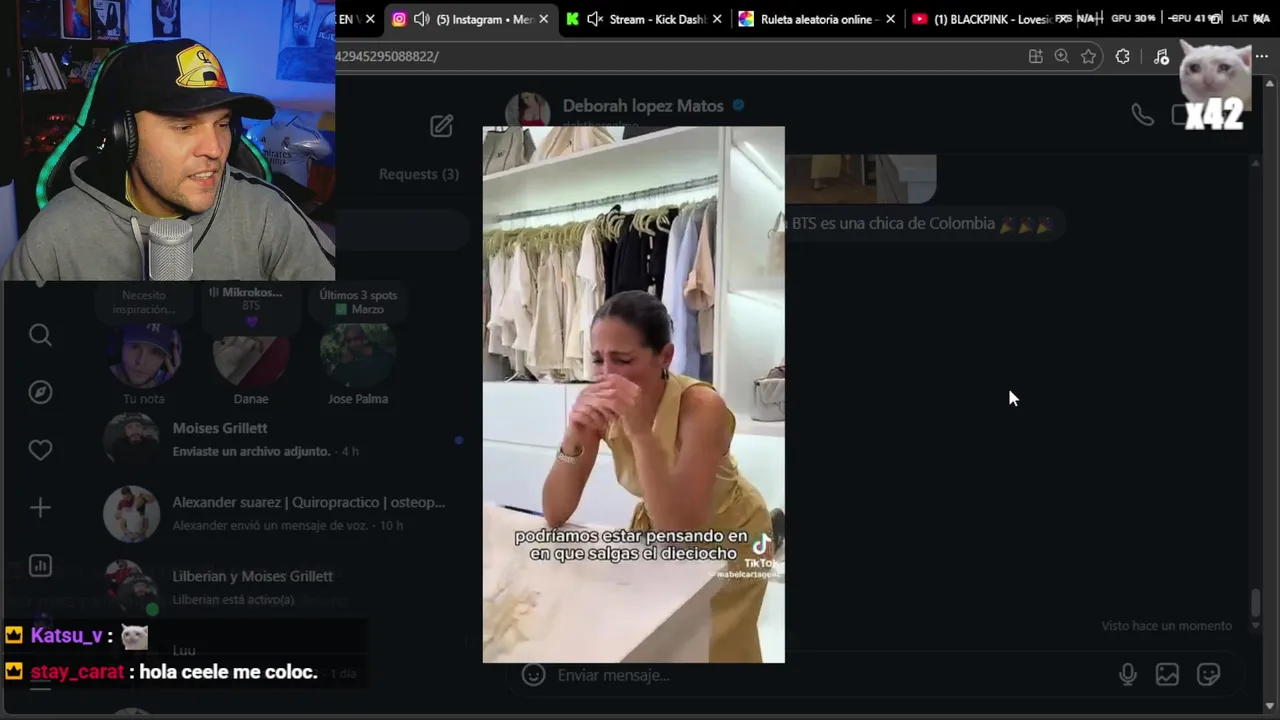
Task: Switch to the Instagram tab
Action: tap(470, 19)
